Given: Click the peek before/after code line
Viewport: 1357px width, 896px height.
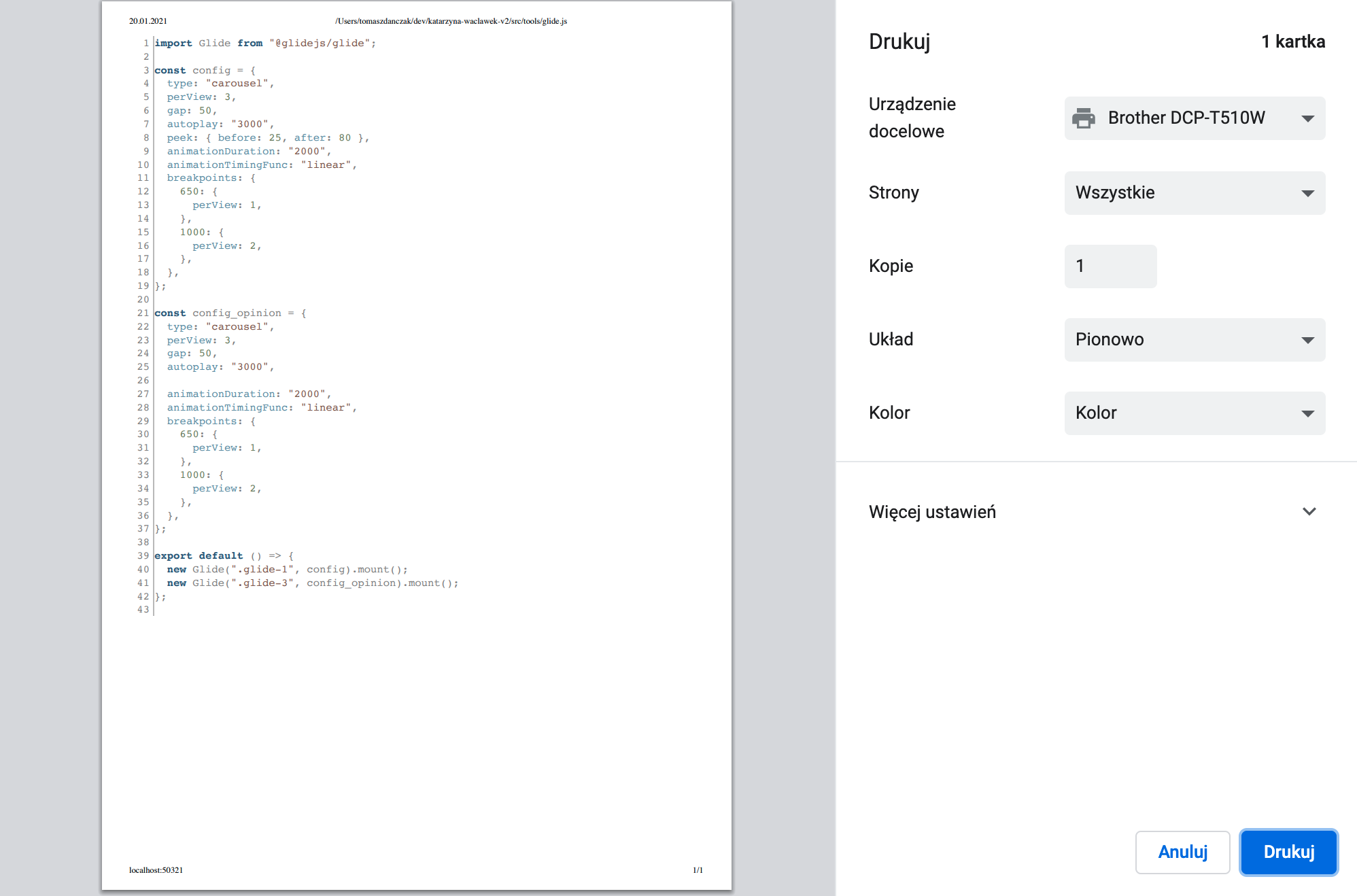Looking at the screenshot, I should (268, 138).
